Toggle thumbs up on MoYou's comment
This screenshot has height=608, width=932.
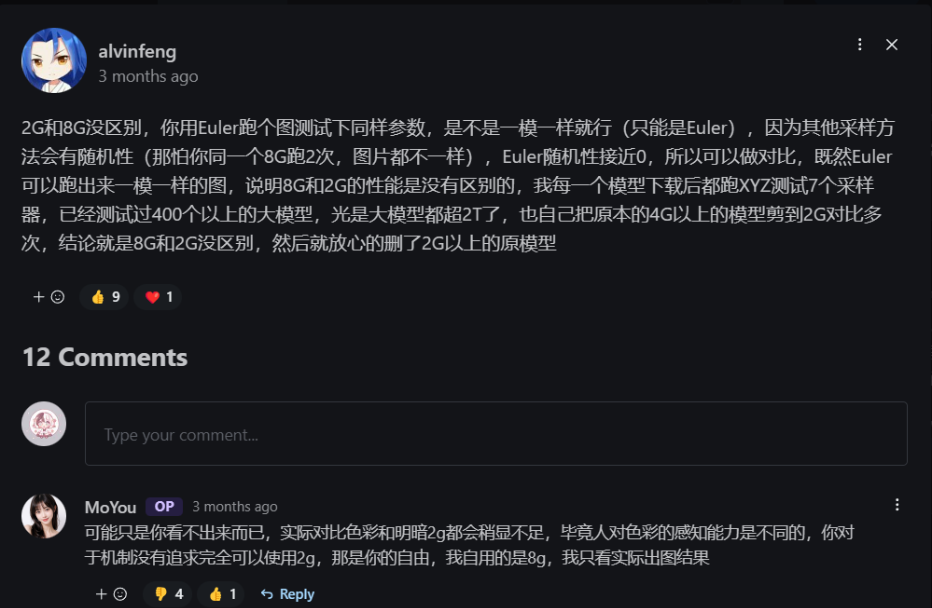(222, 594)
